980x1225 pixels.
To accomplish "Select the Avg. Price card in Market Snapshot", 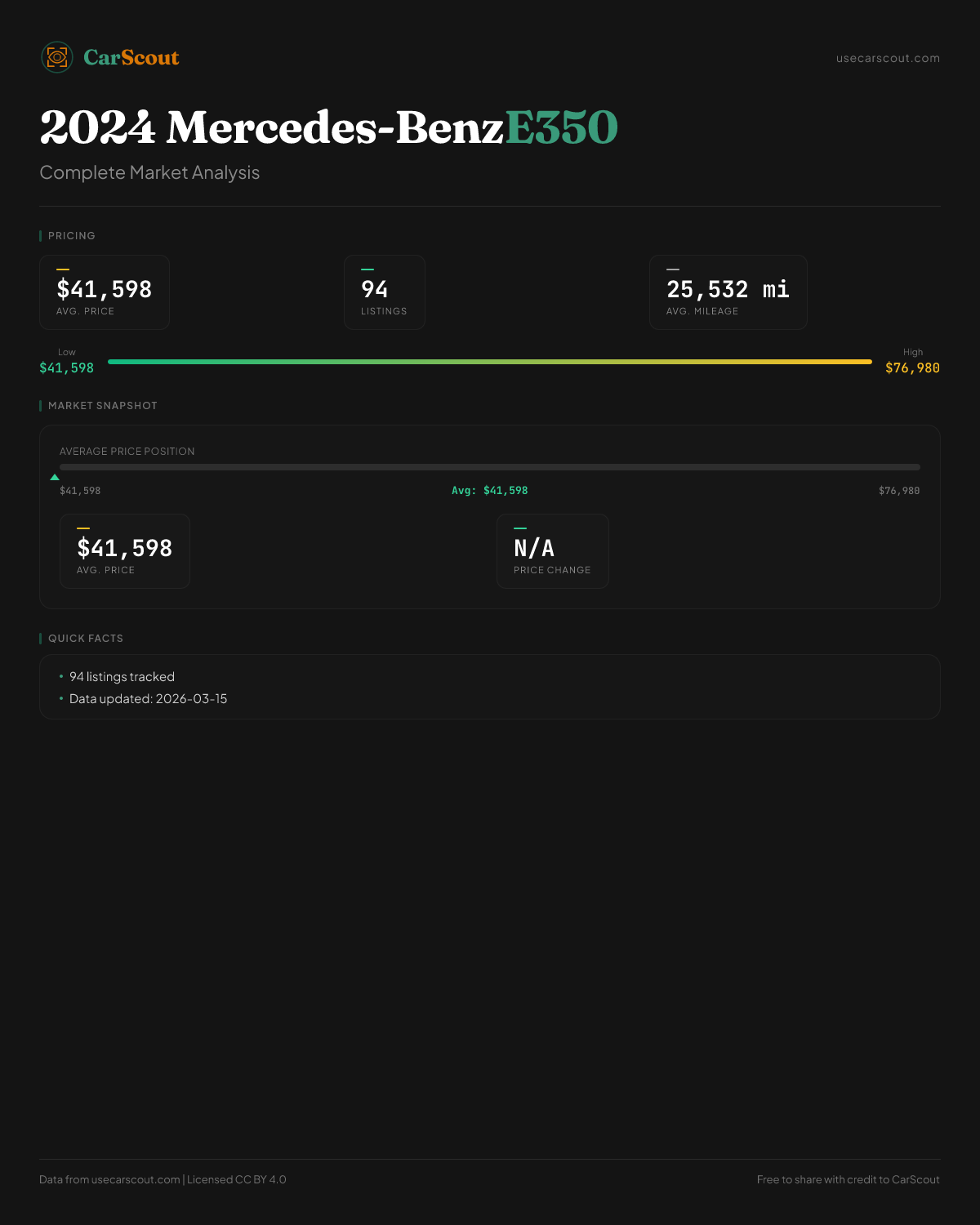I will 125,551.
